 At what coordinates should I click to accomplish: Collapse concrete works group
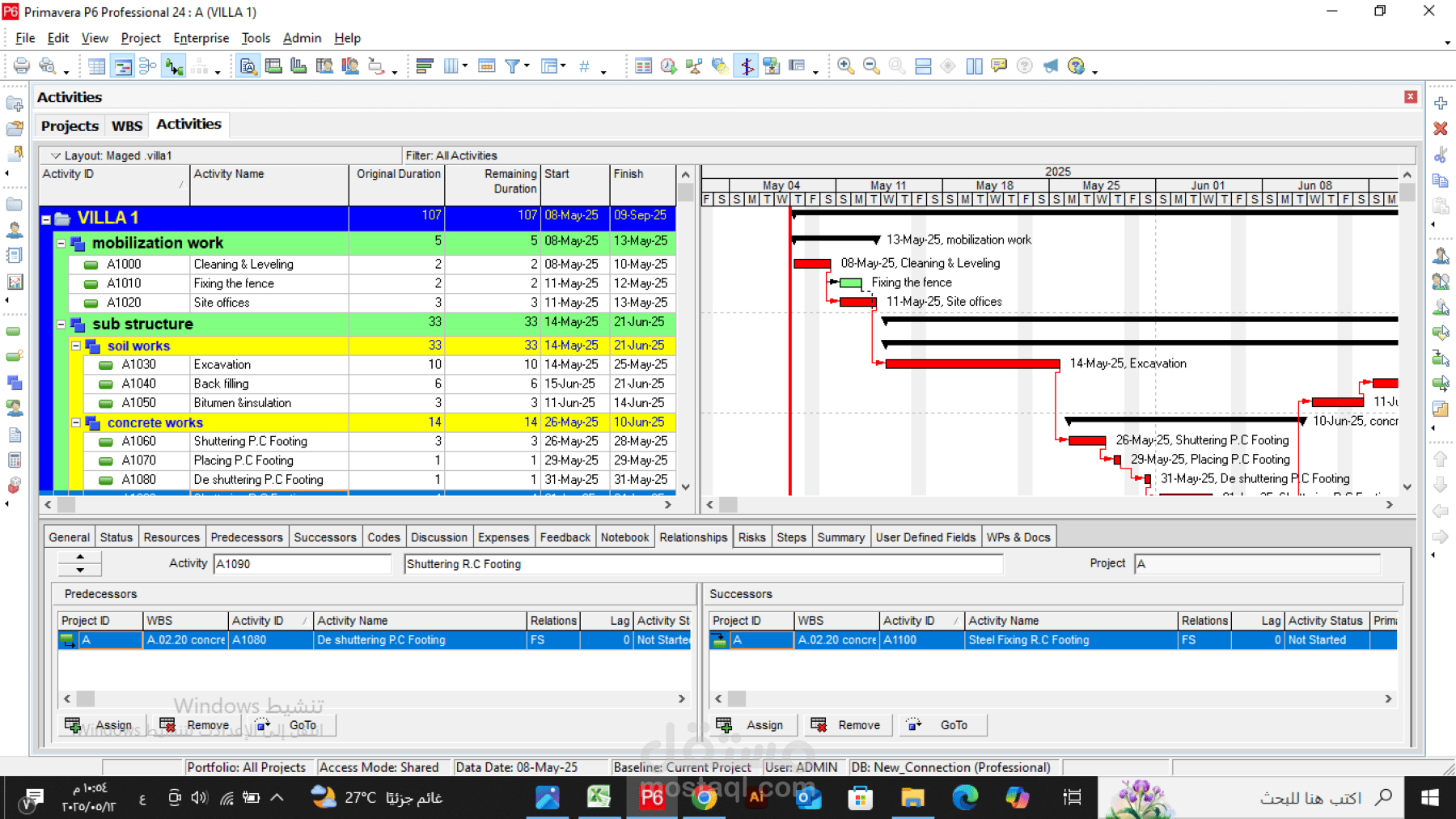(76, 422)
